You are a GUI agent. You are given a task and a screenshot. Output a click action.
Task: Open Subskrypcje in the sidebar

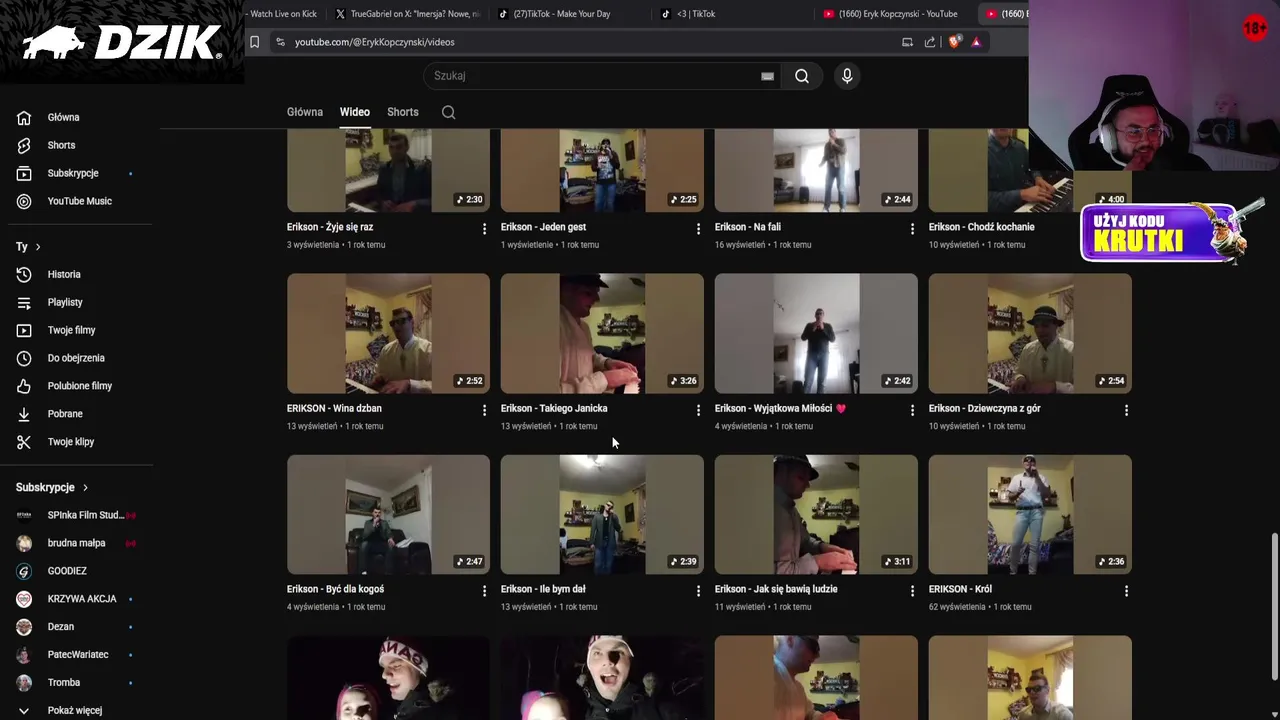point(72,173)
